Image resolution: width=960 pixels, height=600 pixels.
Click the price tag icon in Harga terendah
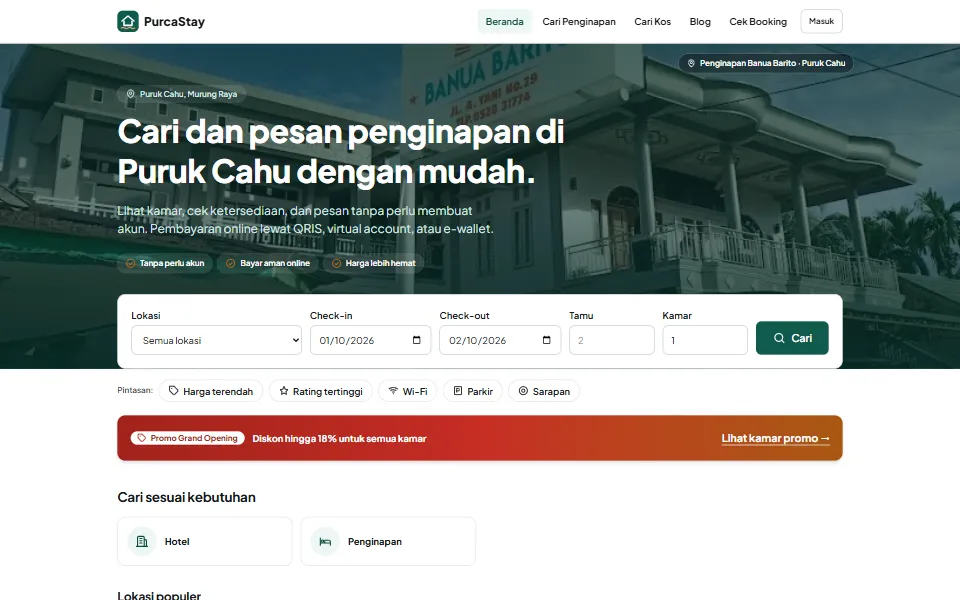173,391
